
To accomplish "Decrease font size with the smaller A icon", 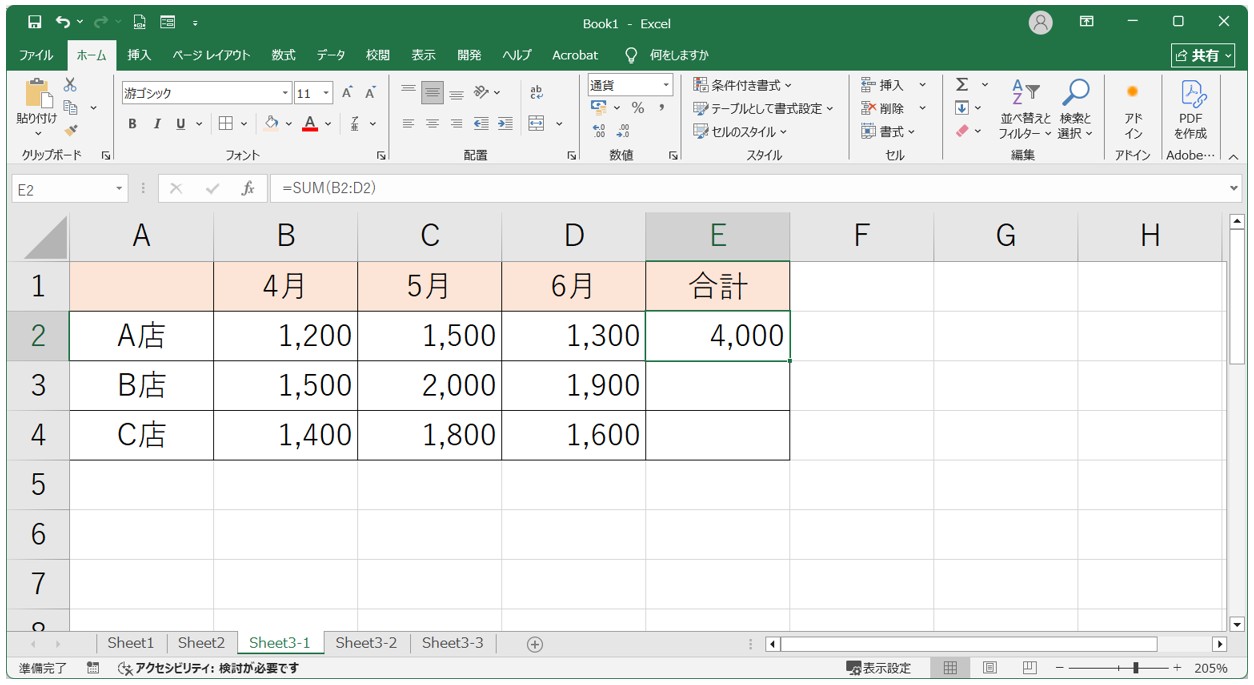I will point(370,93).
